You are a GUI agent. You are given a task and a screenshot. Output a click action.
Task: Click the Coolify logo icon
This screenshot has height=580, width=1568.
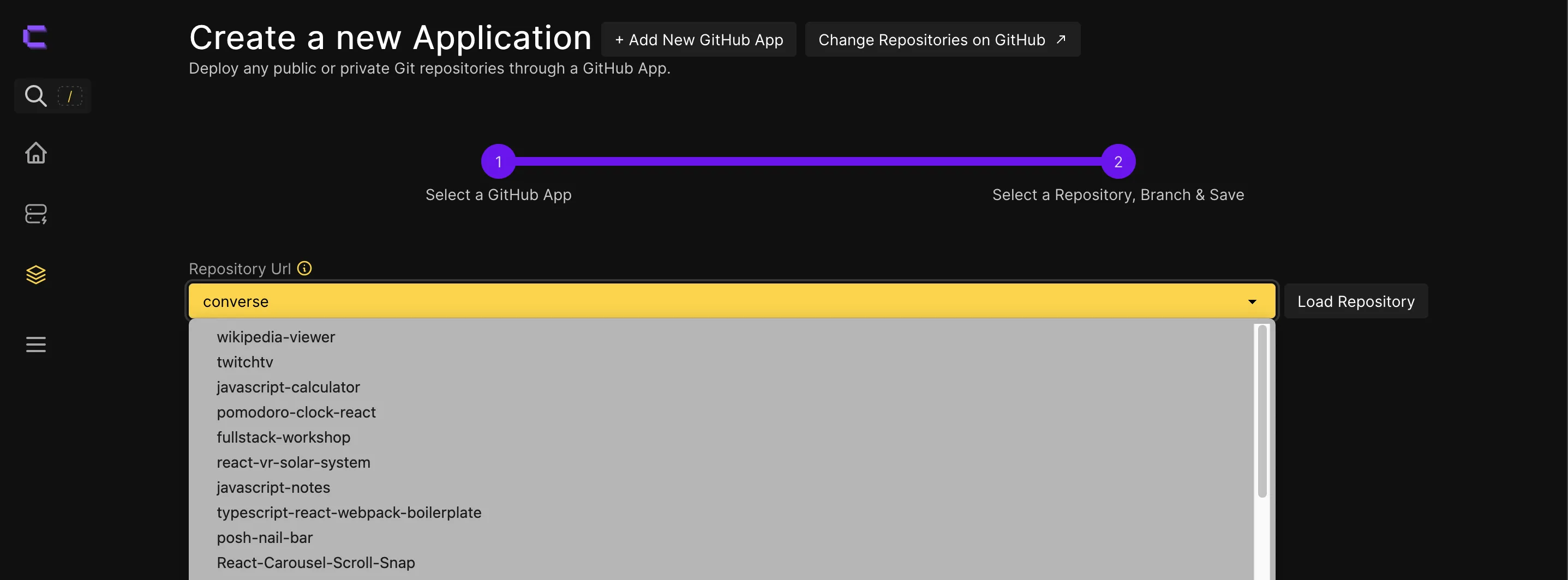pos(35,37)
